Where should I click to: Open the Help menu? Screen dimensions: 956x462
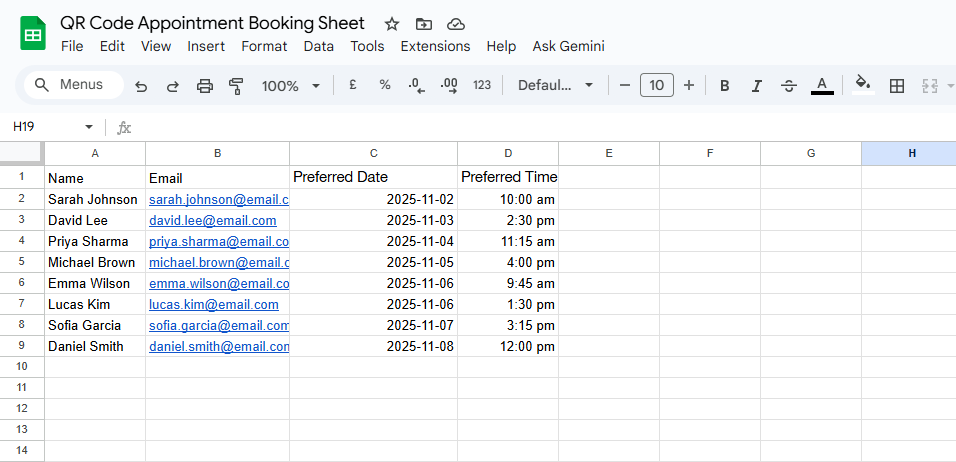(501, 46)
